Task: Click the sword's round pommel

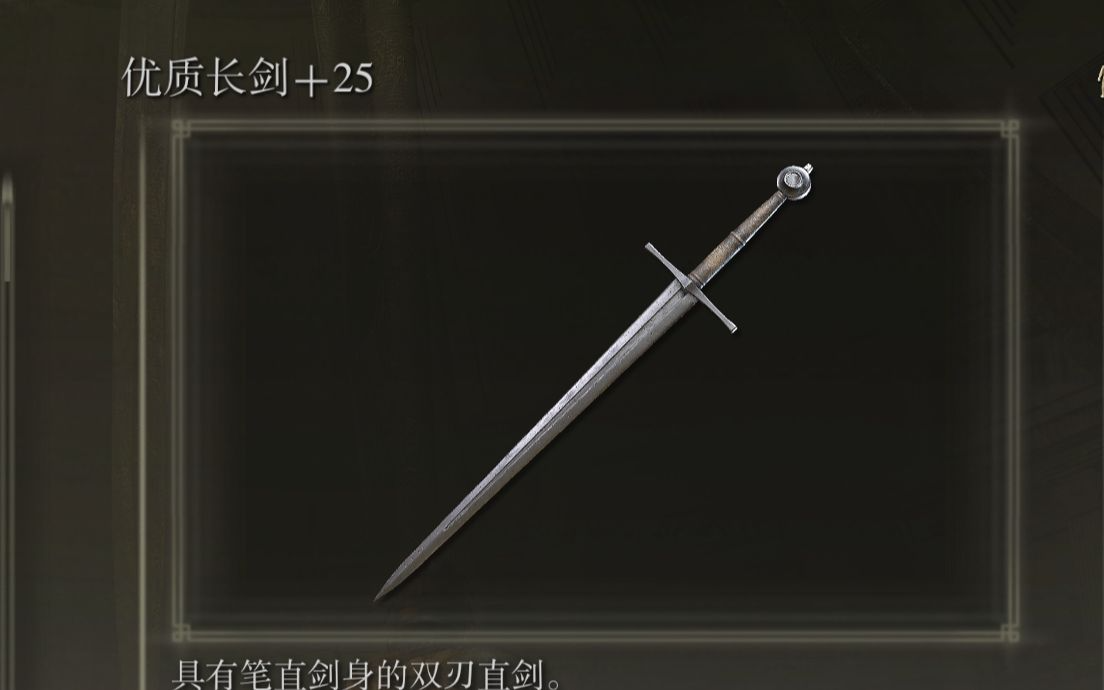Action: [x=794, y=182]
